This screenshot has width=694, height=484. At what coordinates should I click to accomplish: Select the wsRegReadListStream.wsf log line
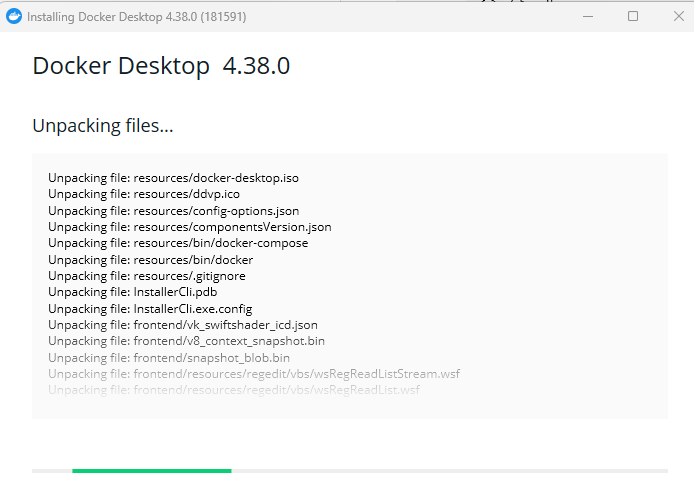click(x=254, y=374)
